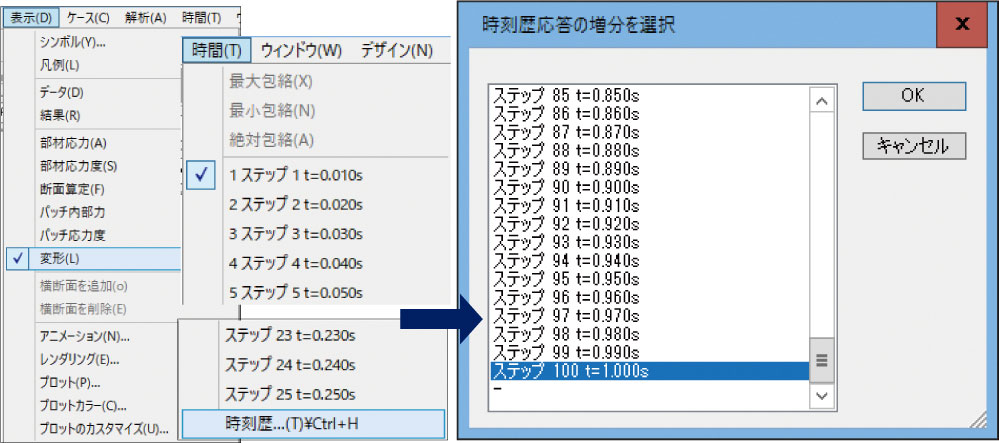Open the デザイン(N) menu
Screen dimensions: 999x443
click(396, 50)
